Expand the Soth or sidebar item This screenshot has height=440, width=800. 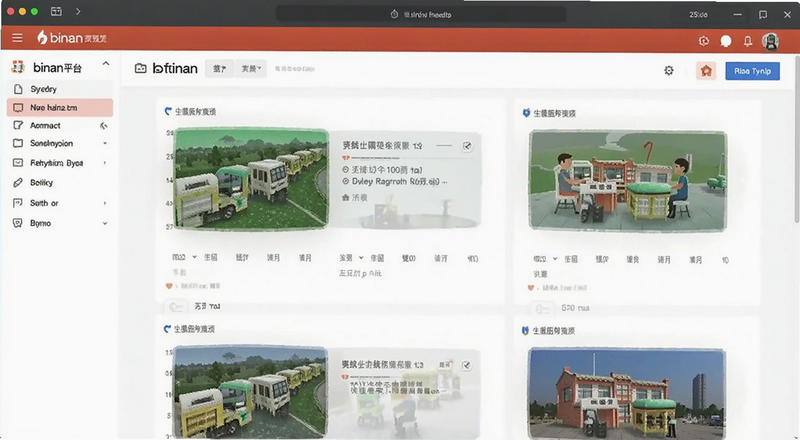[x=105, y=203]
